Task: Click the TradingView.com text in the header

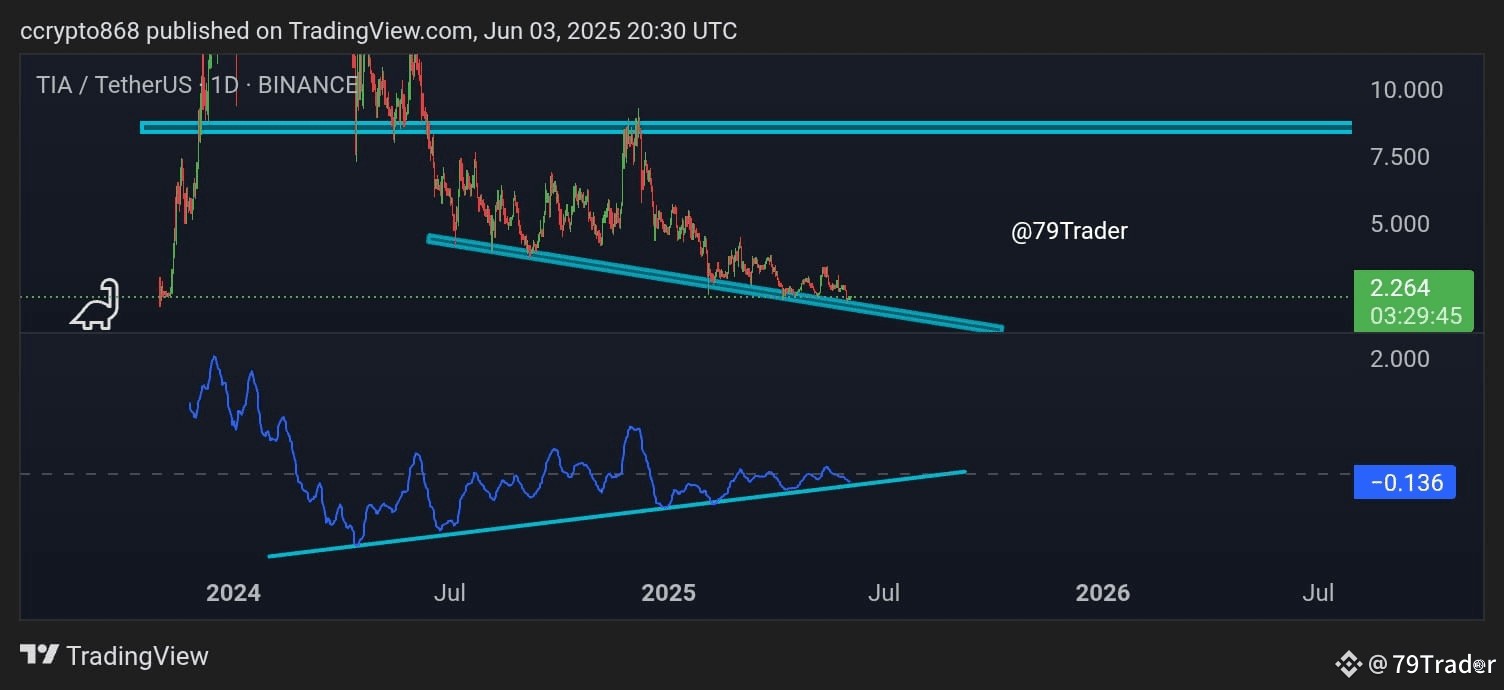Action: point(381,31)
